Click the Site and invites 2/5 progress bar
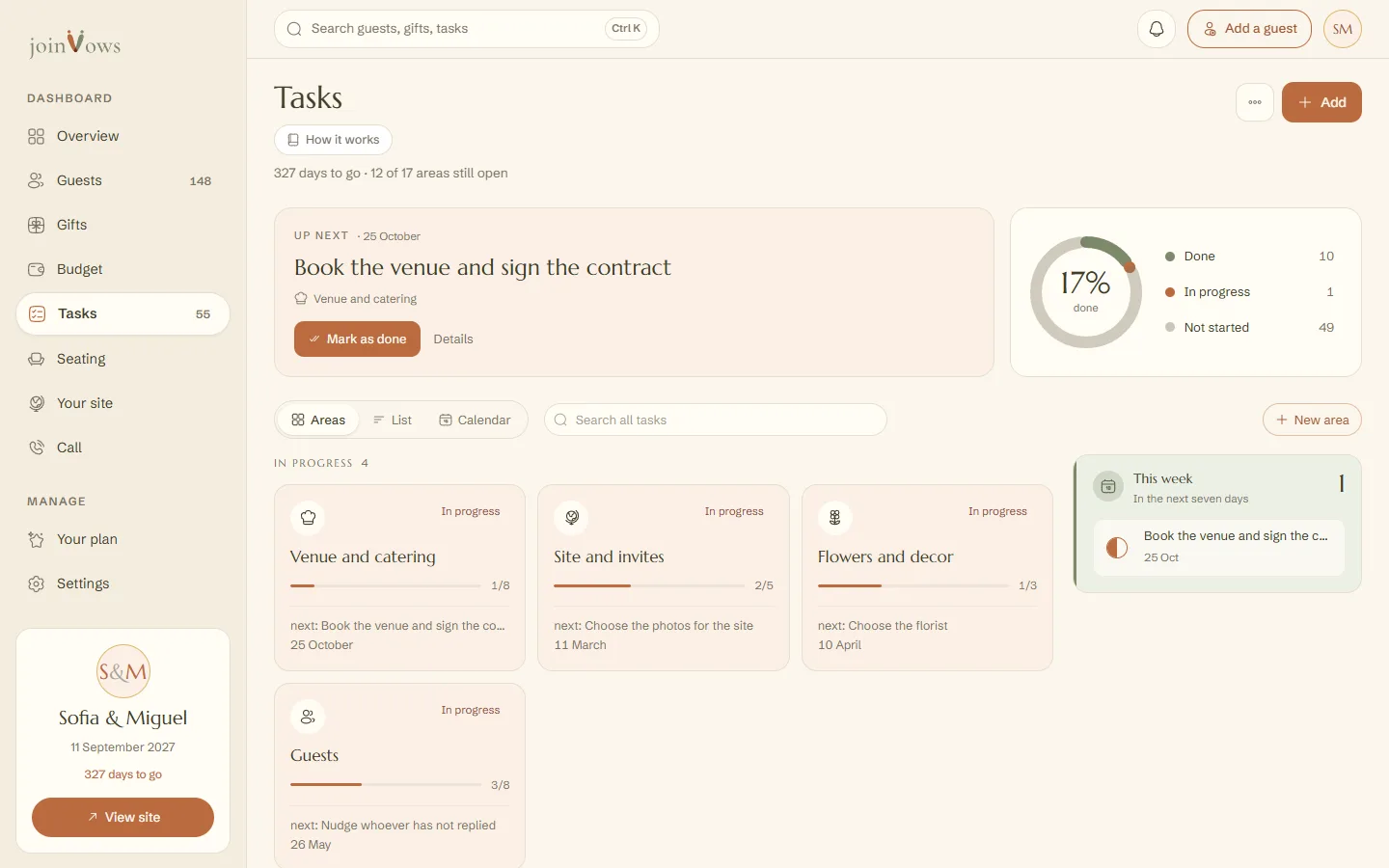The image size is (1389, 868). coord(649,585)
